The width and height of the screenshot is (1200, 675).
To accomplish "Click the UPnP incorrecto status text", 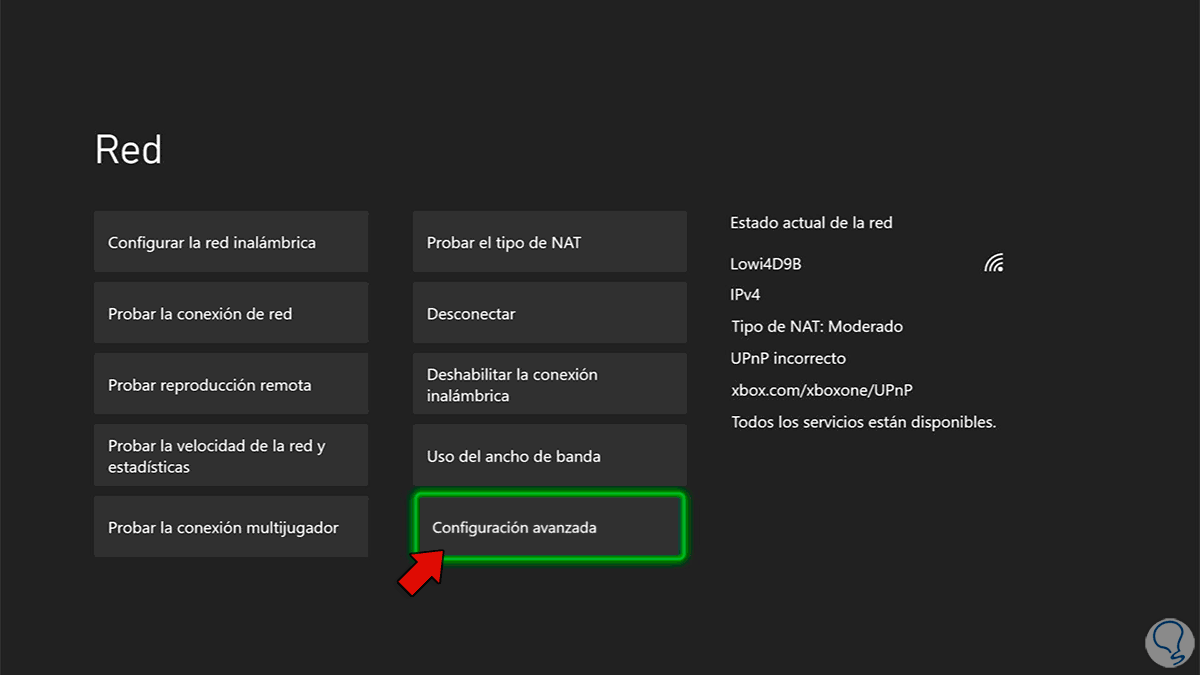I will click(x=788, y=358).
